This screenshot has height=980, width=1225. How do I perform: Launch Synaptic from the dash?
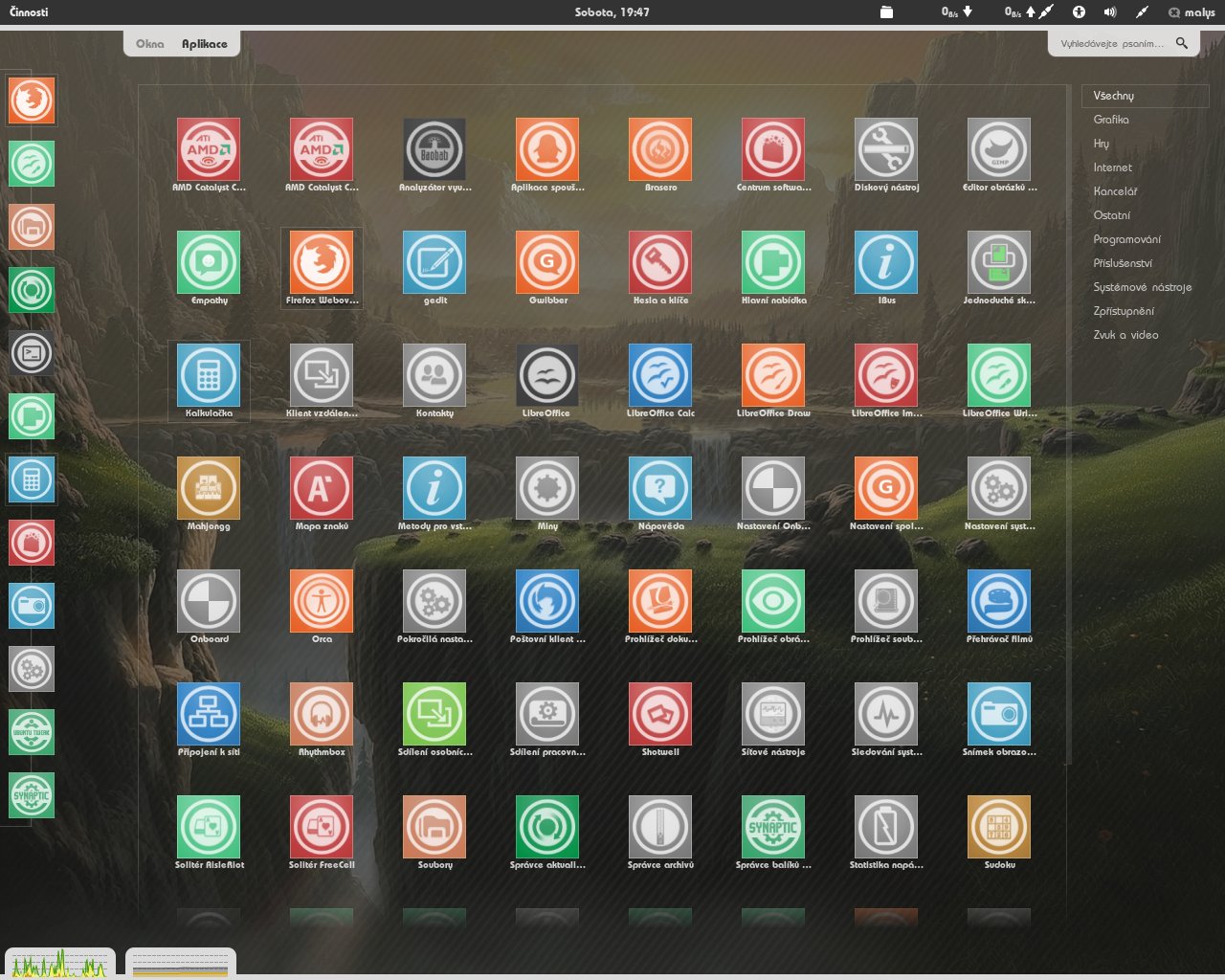click(32, 795)
